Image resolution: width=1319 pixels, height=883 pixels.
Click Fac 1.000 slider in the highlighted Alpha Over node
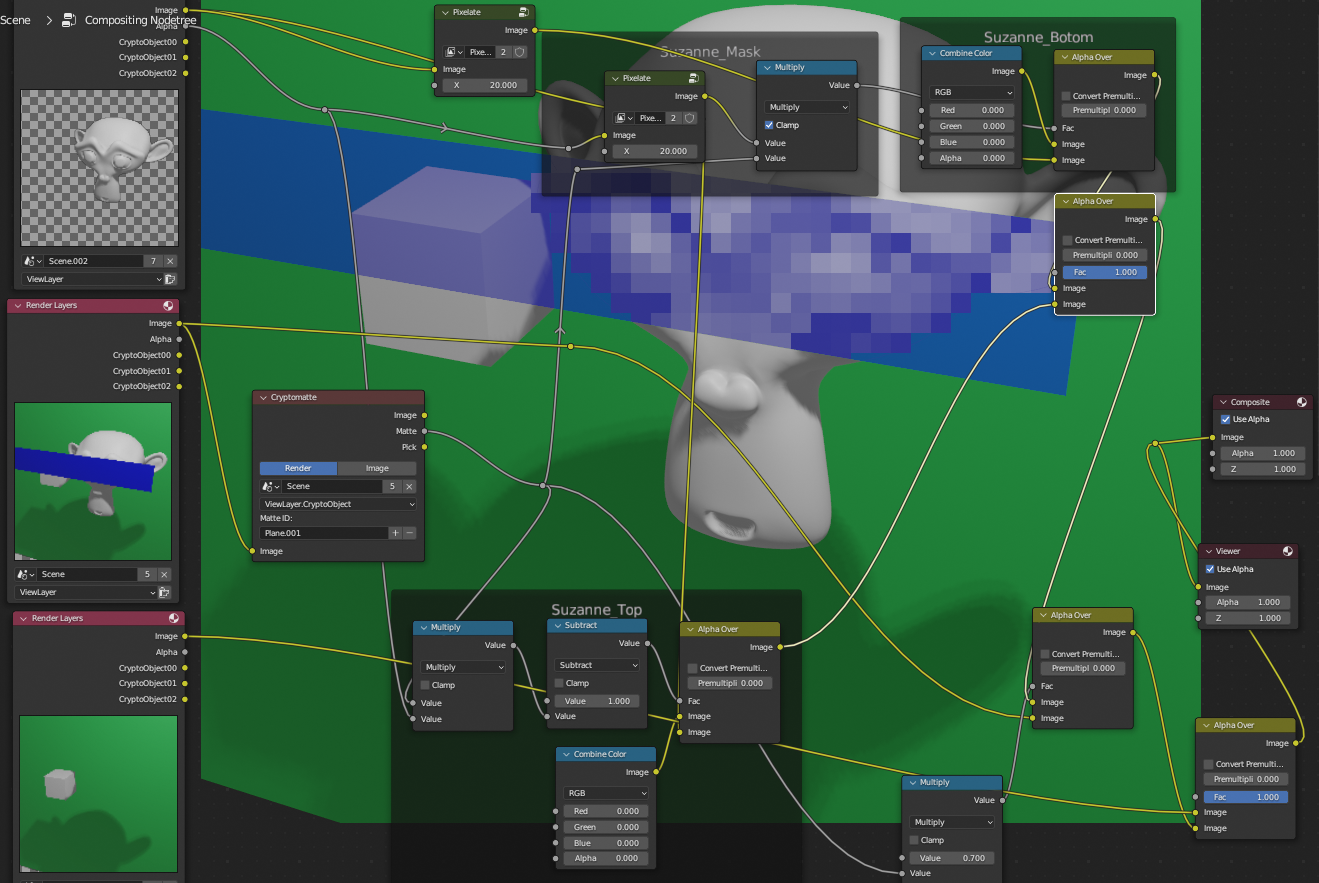[x=1105, y=272]
